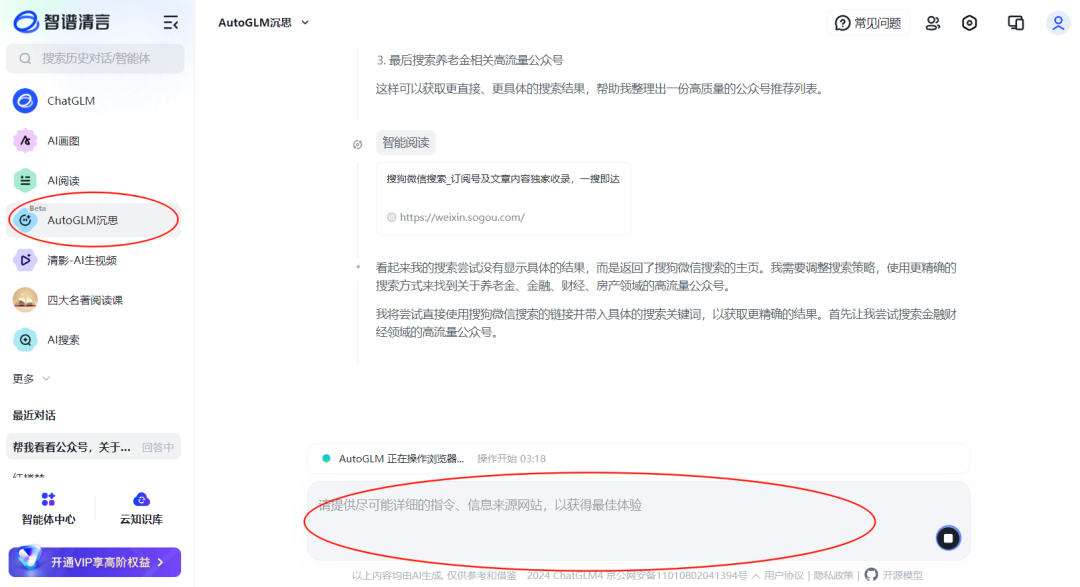Viewport: 1080px width, 587px height.
Task: Click the GitHub icon in footer
Action: pyautogui.click(x=871, y=575)
